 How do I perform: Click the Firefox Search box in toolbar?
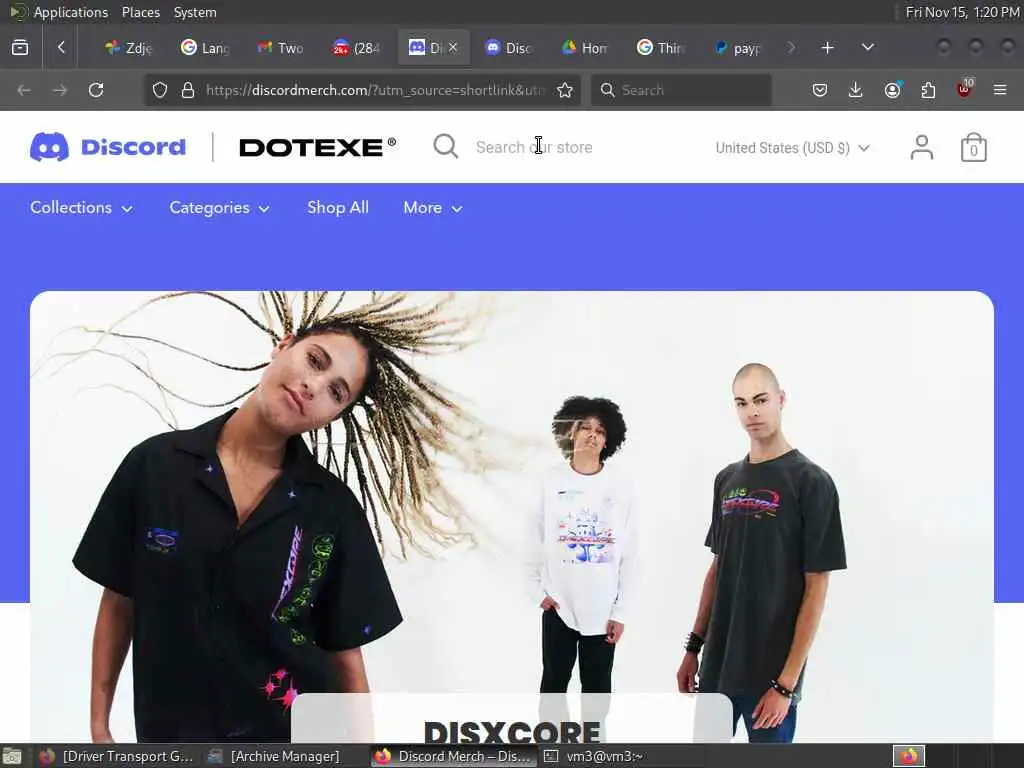(x=681, y=90)
